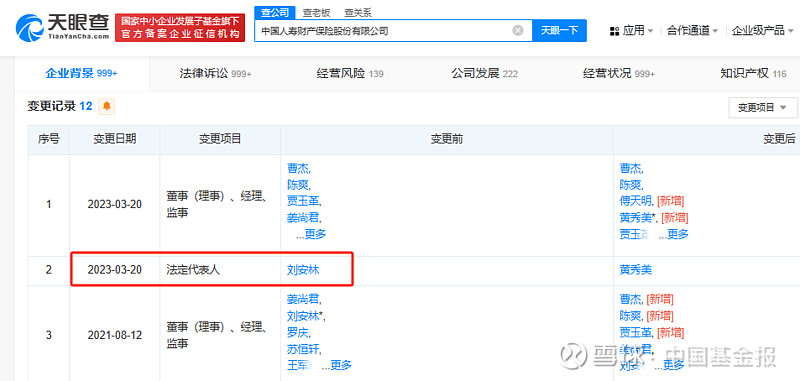Open 黄秀美* link in row 1 变更后
The image size is (800, 381).
637,218
